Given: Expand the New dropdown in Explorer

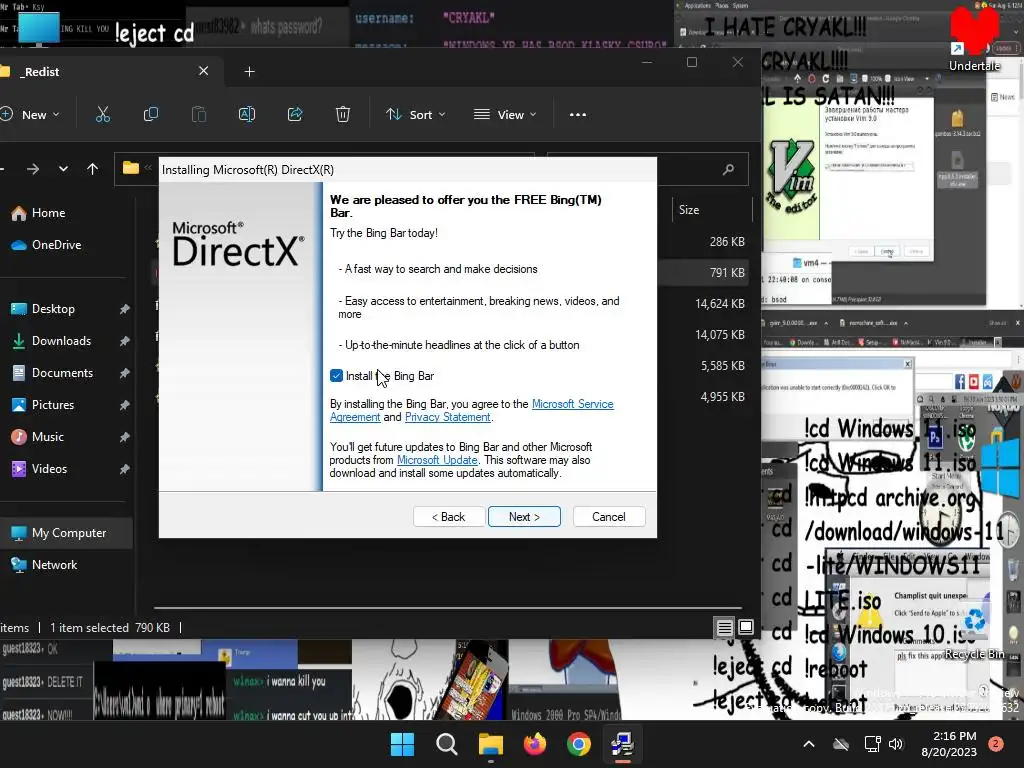Looking at the screenshot, I should (x=30, y=114).
